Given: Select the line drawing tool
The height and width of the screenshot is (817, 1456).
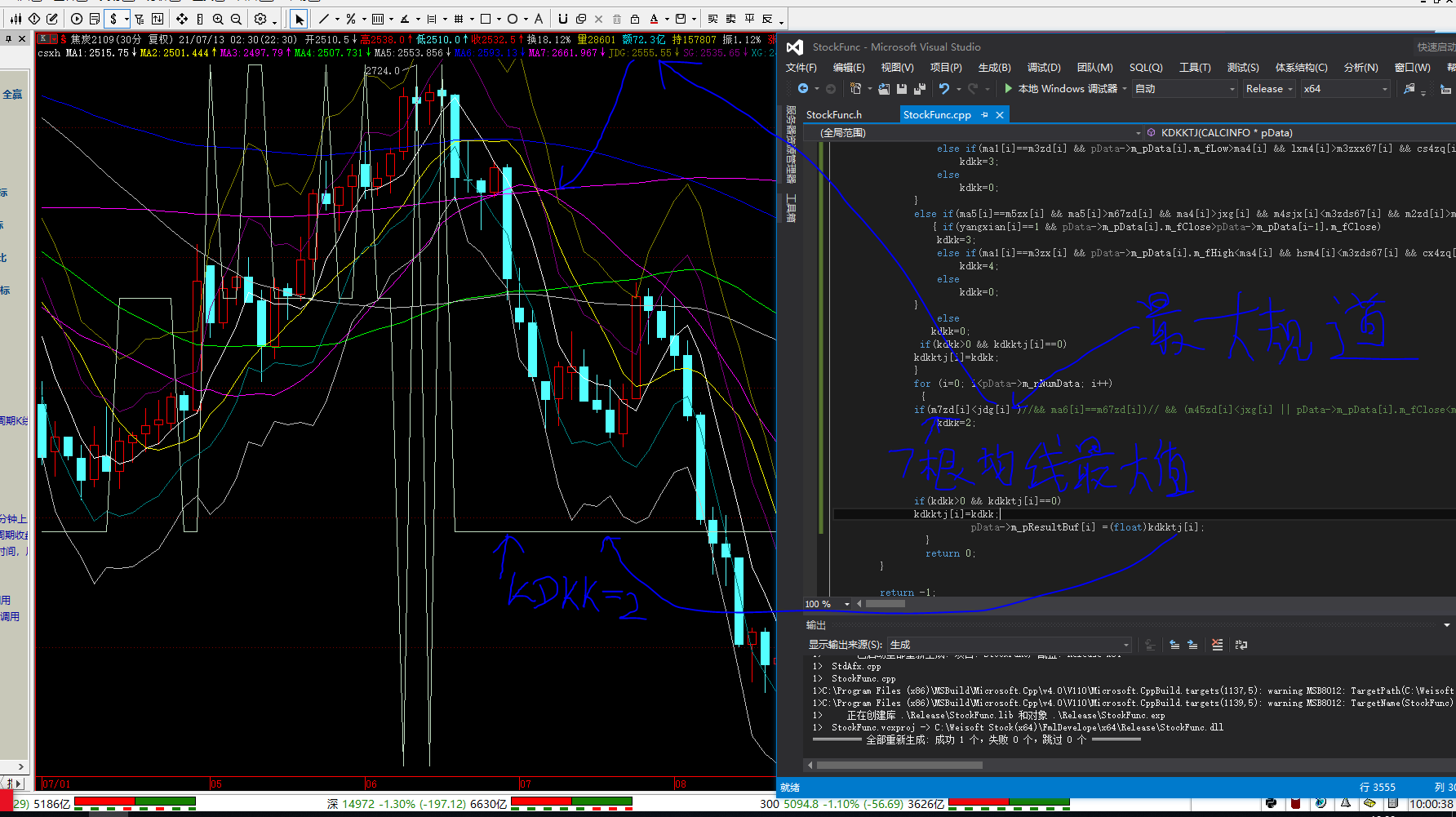Looking at the screenshot, I should point(323,19).
